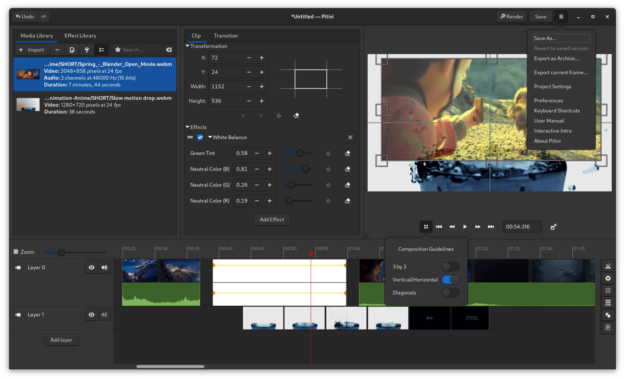This screenshot has height=379, width=625.
Task: Click the Undo button in header
Action: (25, 17)
